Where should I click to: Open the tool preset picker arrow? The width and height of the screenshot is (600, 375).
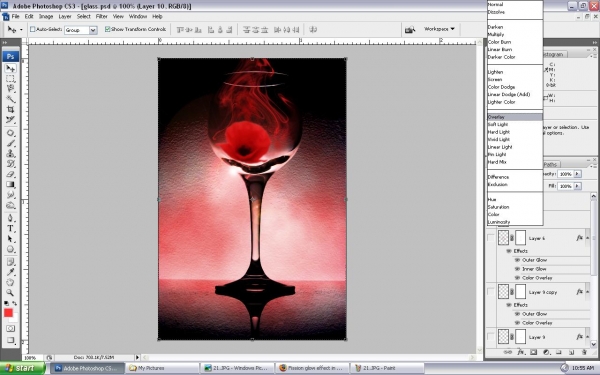(21, 29)
